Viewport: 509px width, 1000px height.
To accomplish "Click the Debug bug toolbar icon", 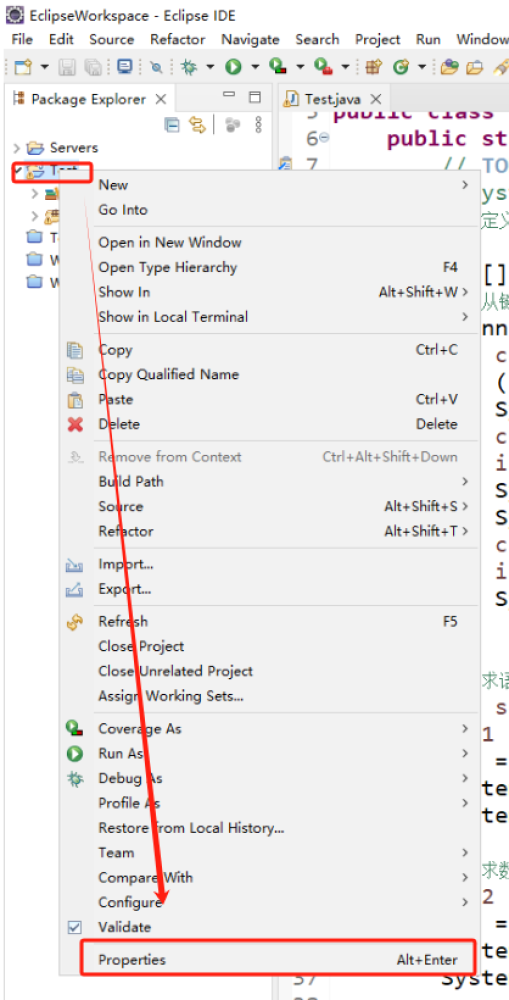I will pos(189,66).
